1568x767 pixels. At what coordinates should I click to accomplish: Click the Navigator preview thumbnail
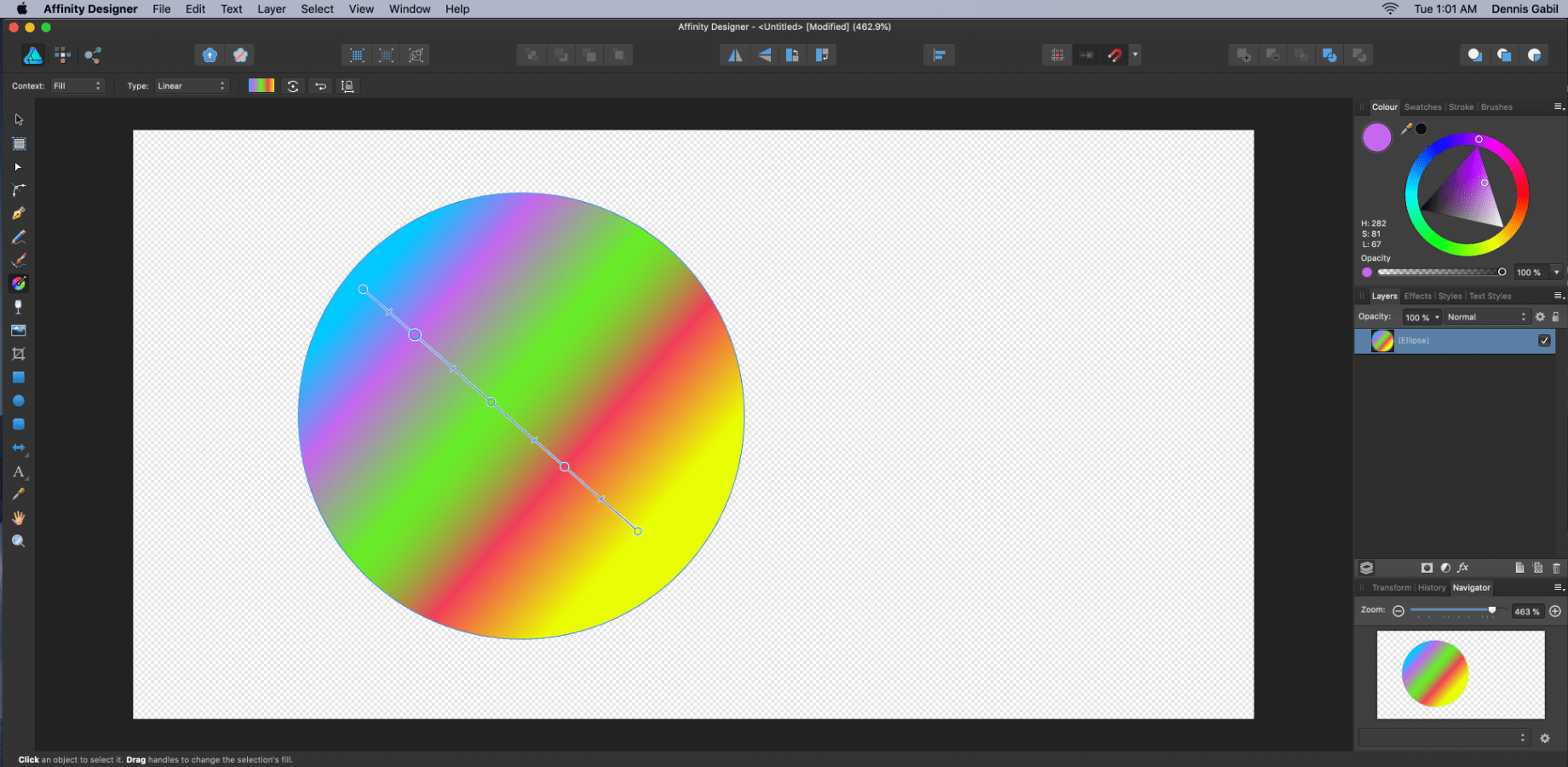[x=1460, y=674]
